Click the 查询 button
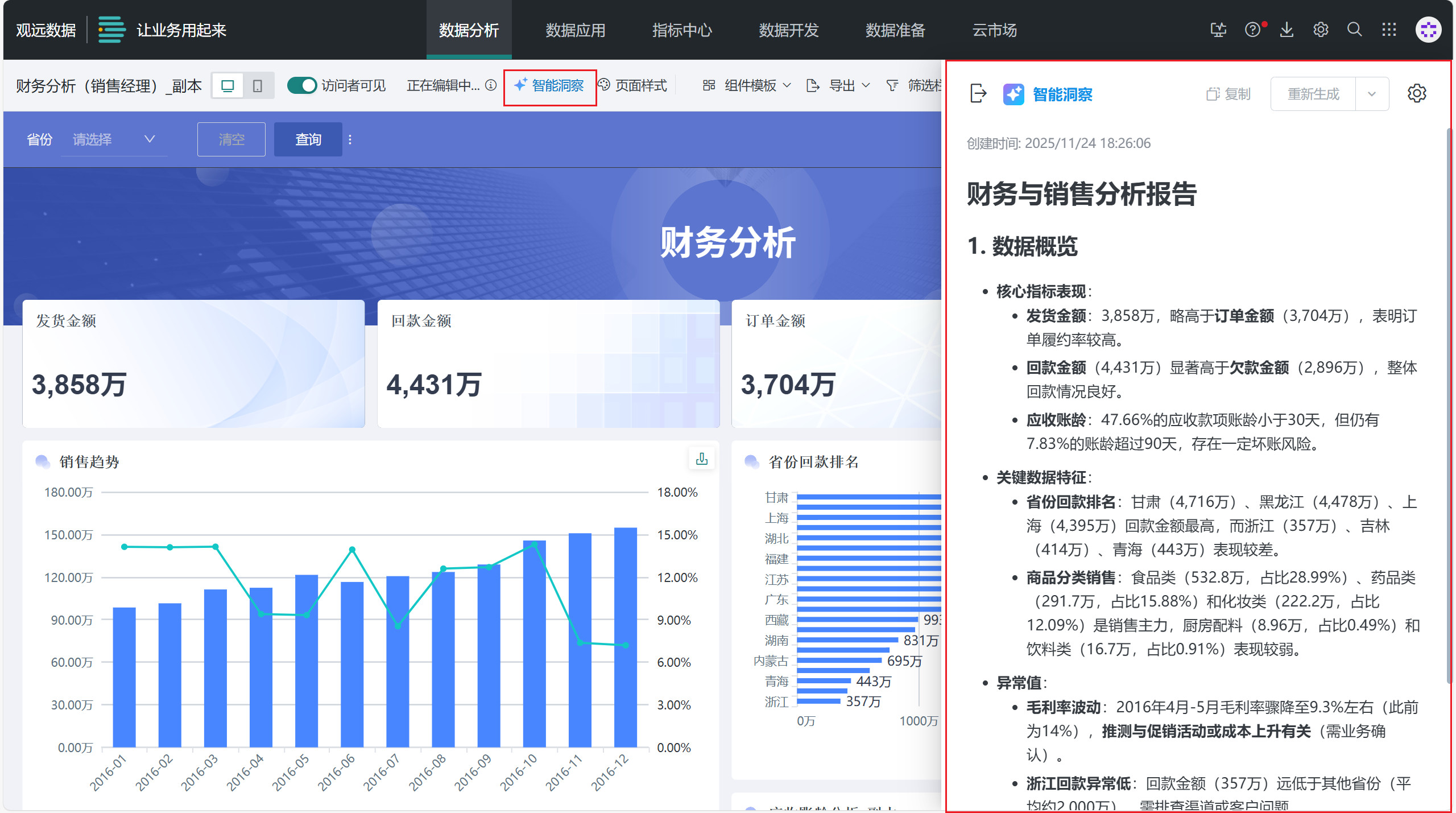Viewport: 1456px width, 813px height. click(308, 139)
